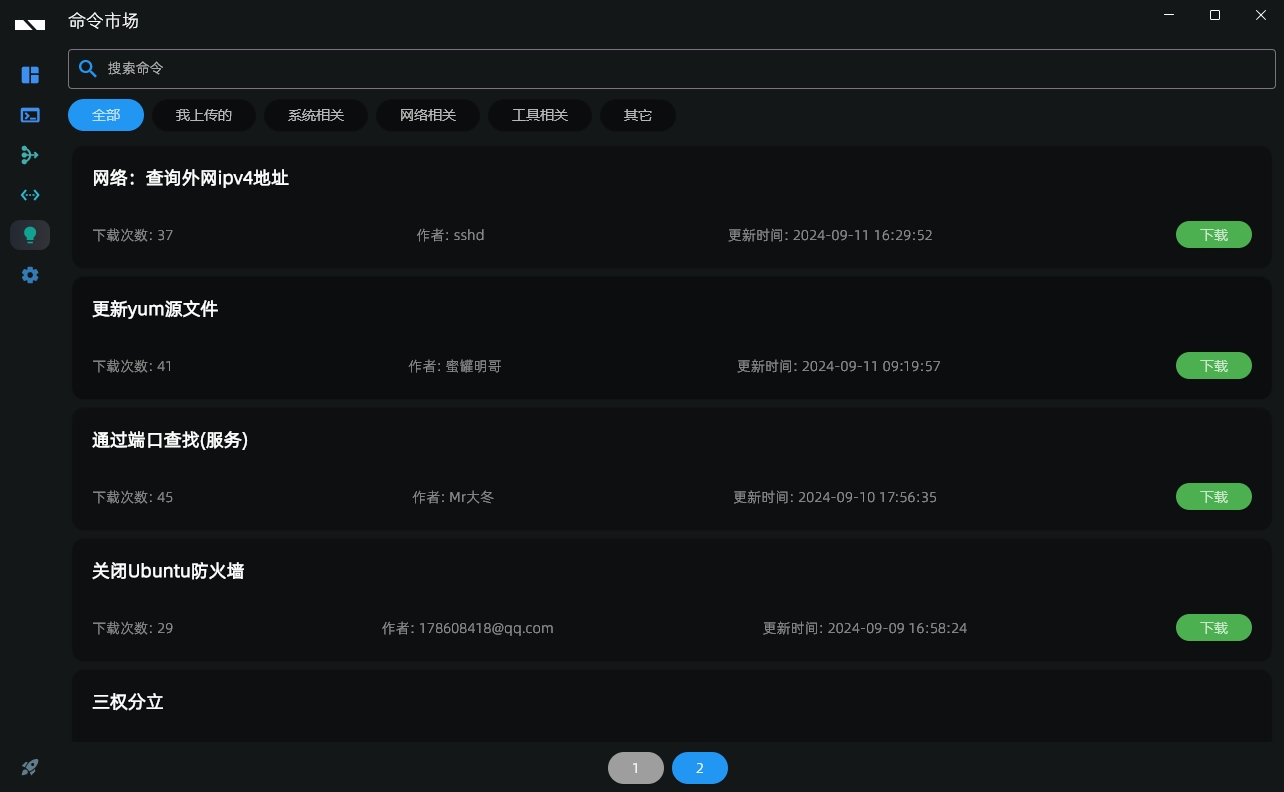Click author text 作者: 蜜罐明哥

[455, 366]
